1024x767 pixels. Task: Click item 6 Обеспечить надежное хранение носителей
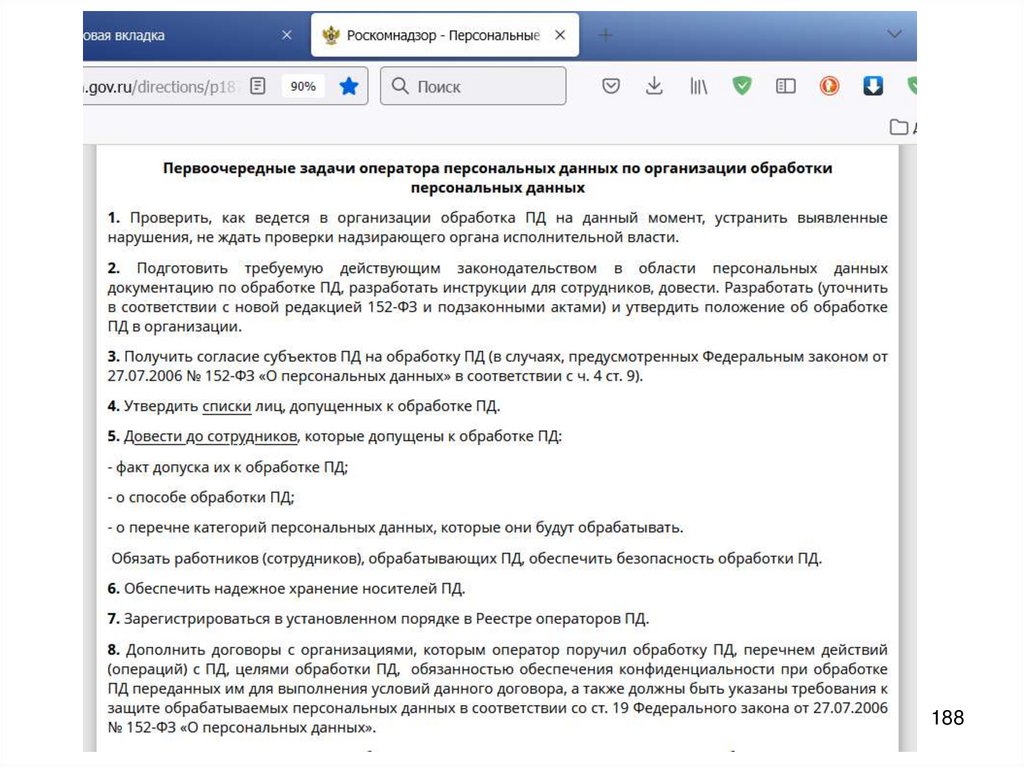[286, 589]
